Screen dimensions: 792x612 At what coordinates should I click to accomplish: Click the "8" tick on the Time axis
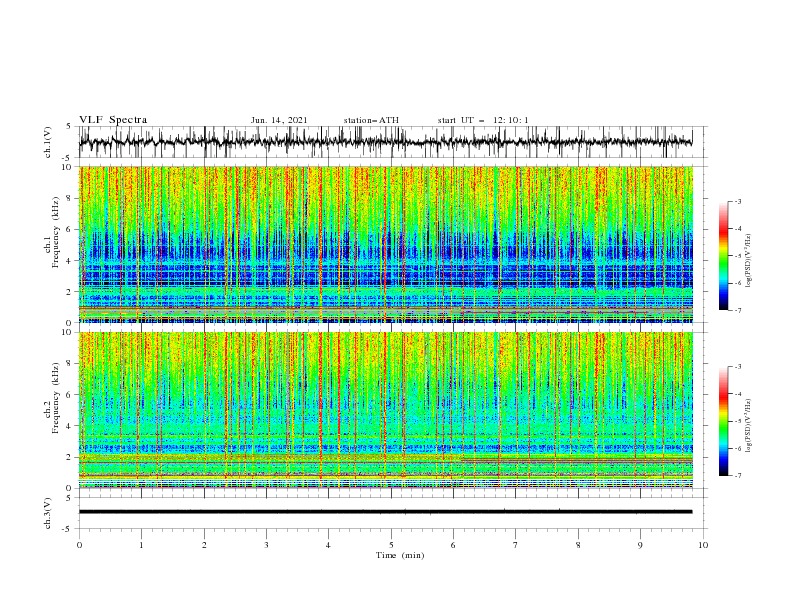coord(578,545)
